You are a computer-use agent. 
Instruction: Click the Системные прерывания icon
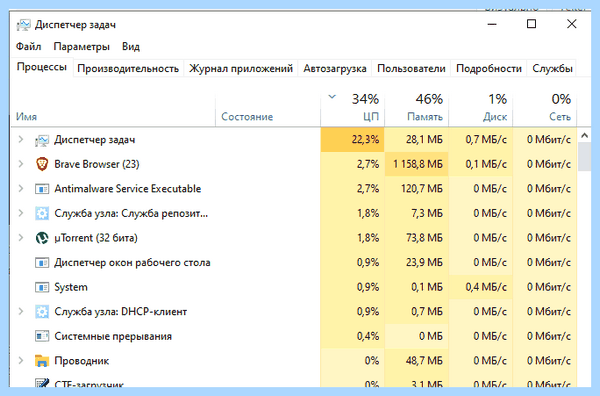42,336
